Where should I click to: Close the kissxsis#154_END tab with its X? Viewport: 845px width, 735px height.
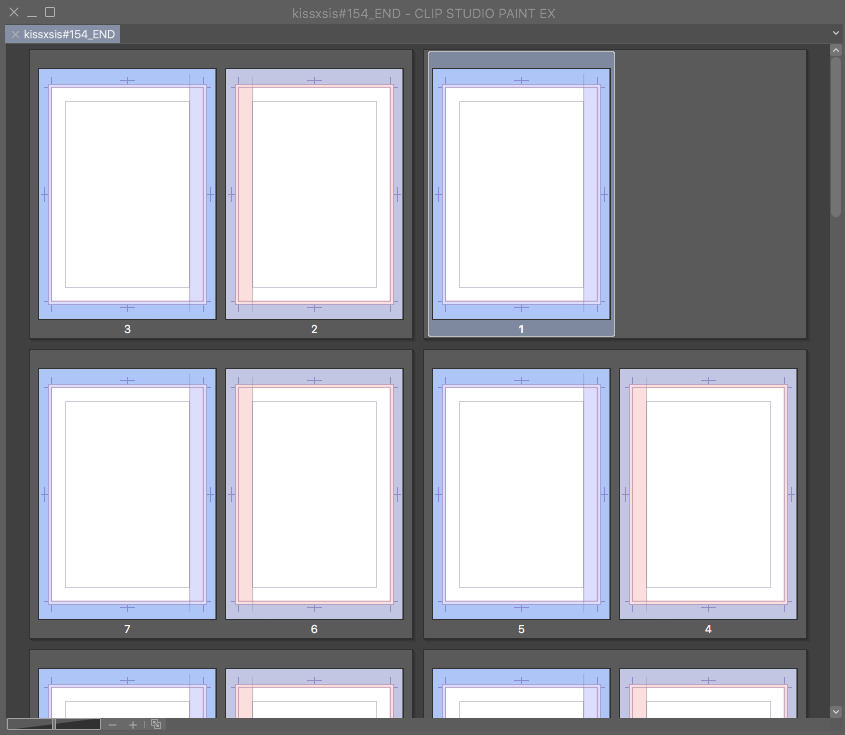(x=15, y=34)
